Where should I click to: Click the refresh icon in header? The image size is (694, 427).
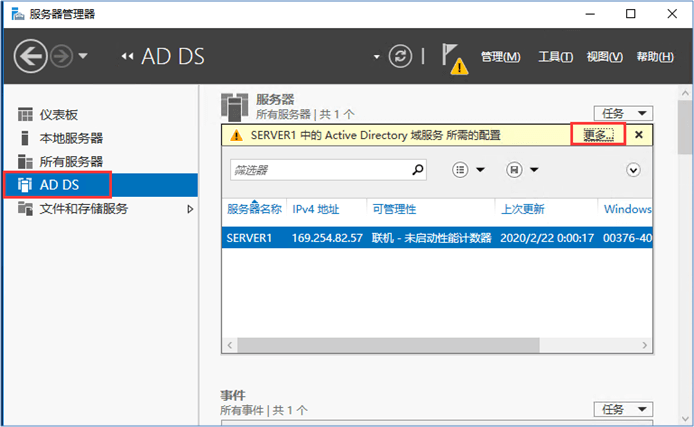[400, 56]
